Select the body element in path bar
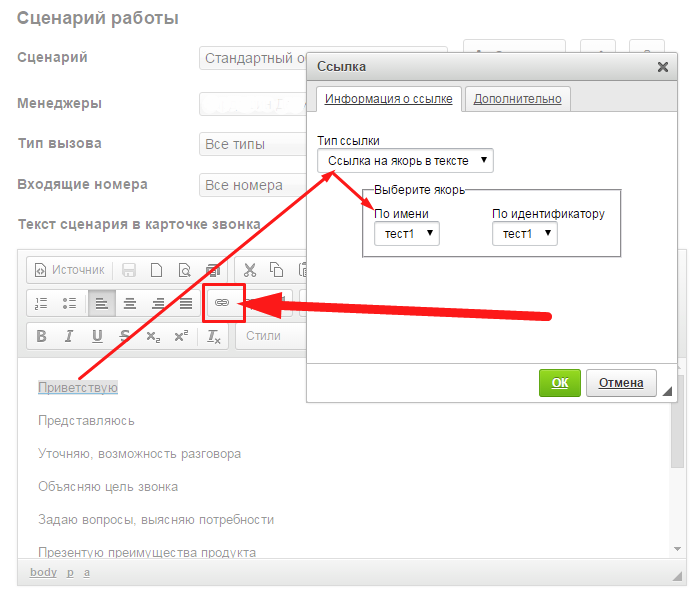Viewport: 697px width, 598px height. (43, 572)
